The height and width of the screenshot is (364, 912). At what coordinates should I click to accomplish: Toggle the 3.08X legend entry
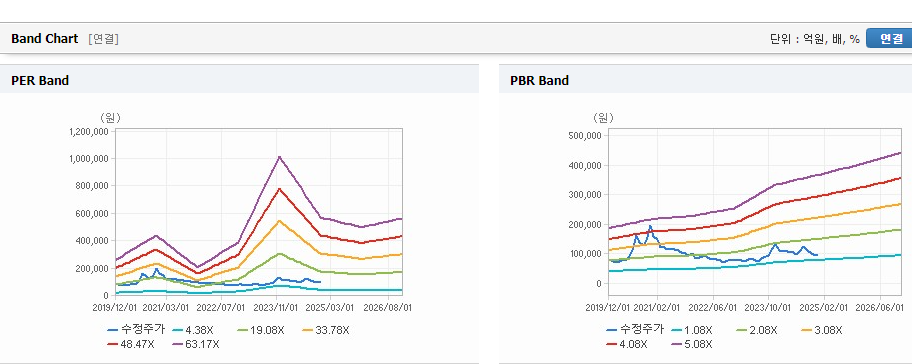point(821,330)
